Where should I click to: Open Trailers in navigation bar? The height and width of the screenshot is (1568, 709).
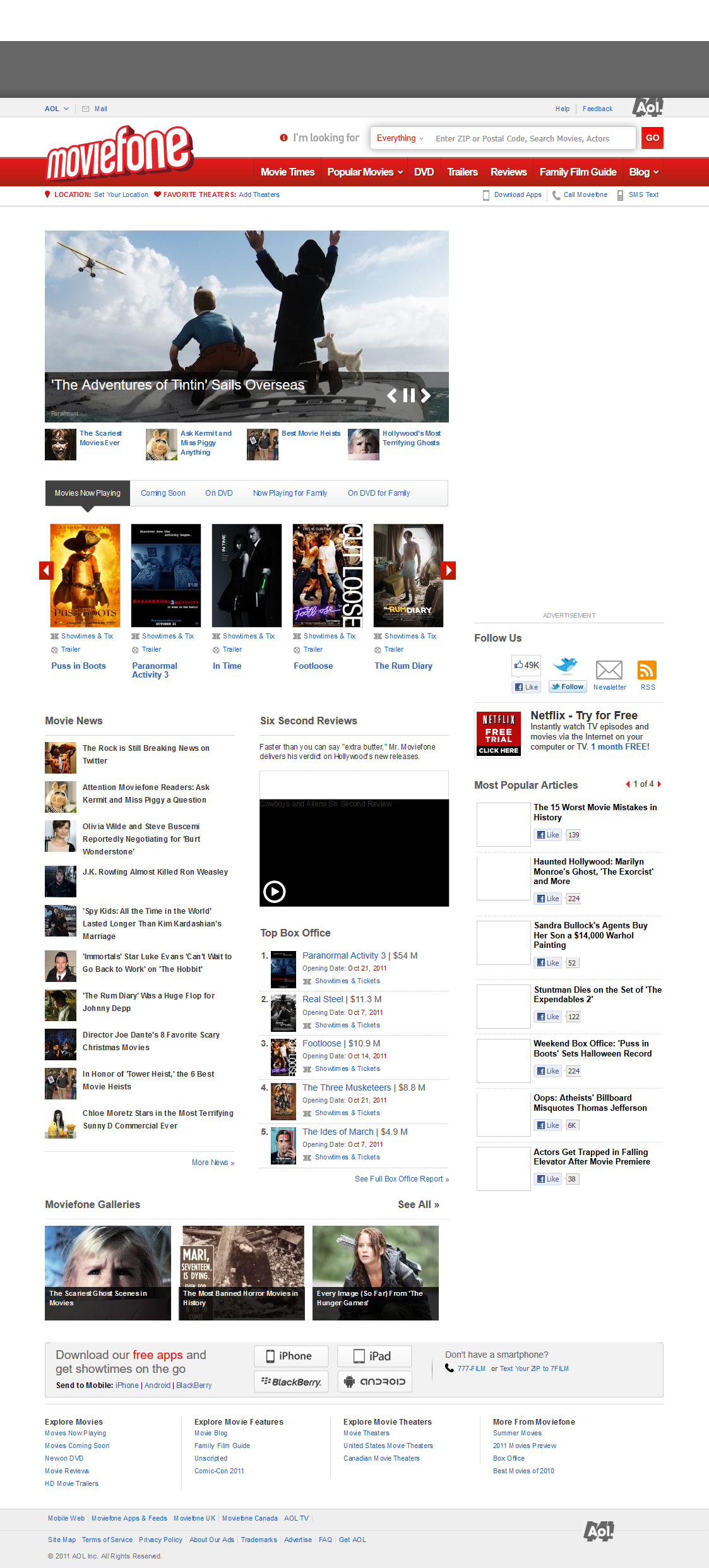[462, 172]
